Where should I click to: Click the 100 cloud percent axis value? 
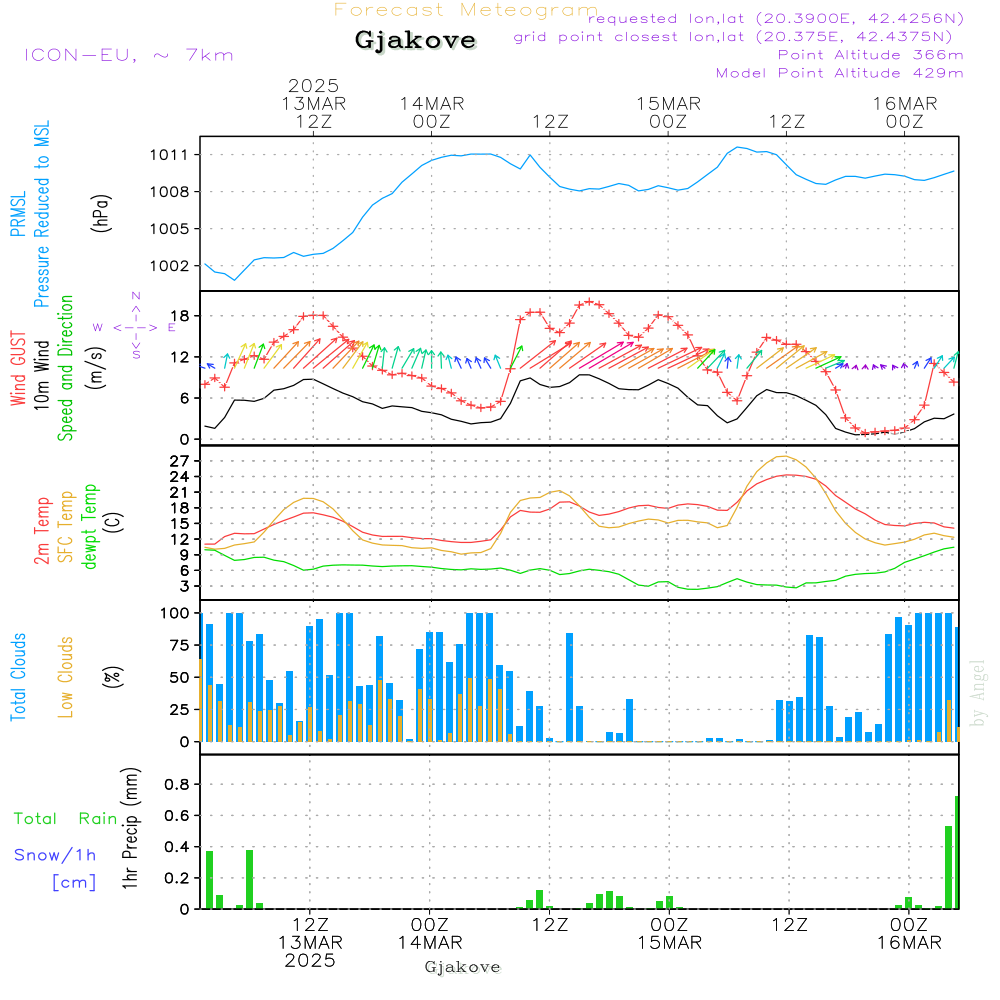pos(175,613)
